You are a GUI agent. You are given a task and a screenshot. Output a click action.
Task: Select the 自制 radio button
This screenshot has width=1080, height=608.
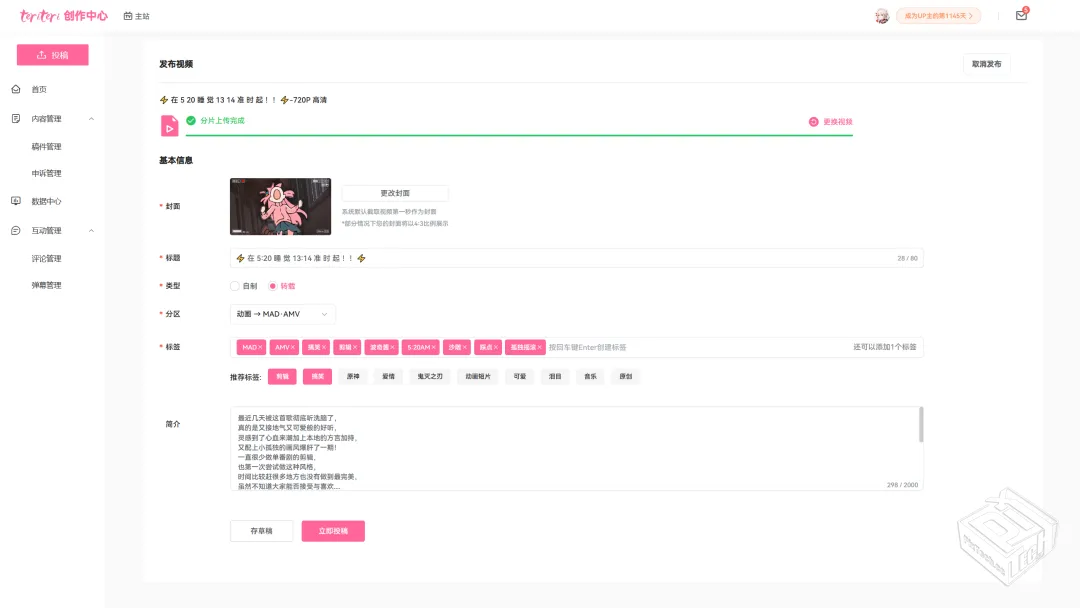[x=235, y=286]
